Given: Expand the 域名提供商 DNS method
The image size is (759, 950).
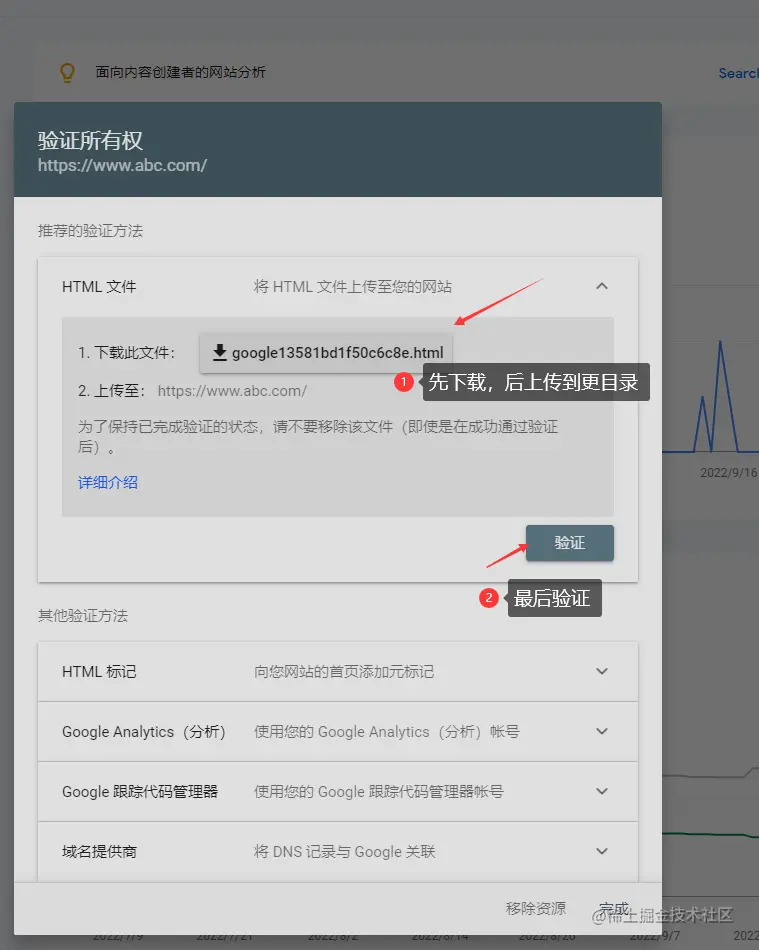Looking at the screenshot, I should [x=337, y=851].
